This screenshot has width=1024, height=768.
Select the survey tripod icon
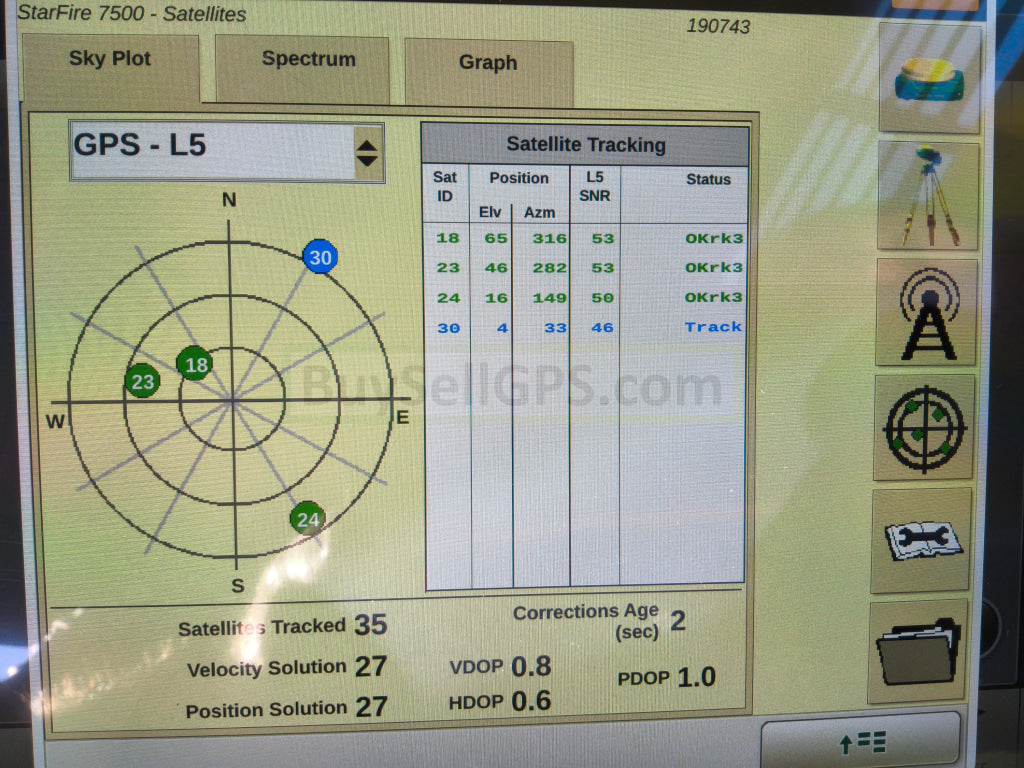tap(929, 196)
